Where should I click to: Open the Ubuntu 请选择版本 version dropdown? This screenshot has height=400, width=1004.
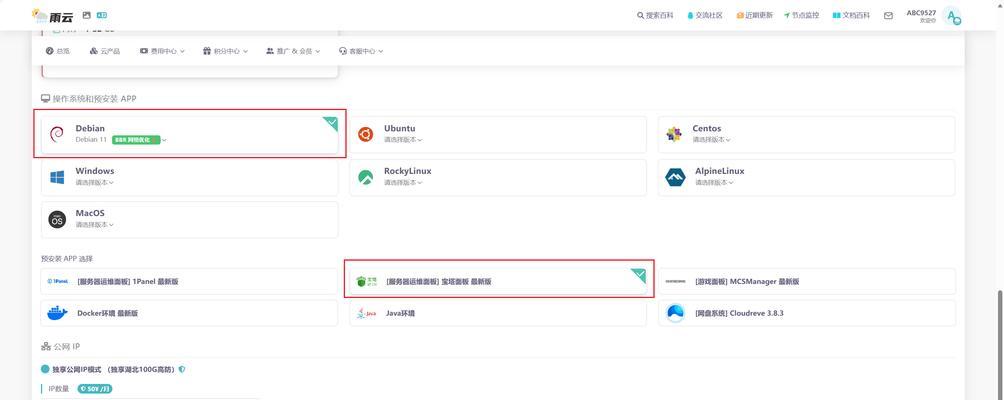pos(403,140)
